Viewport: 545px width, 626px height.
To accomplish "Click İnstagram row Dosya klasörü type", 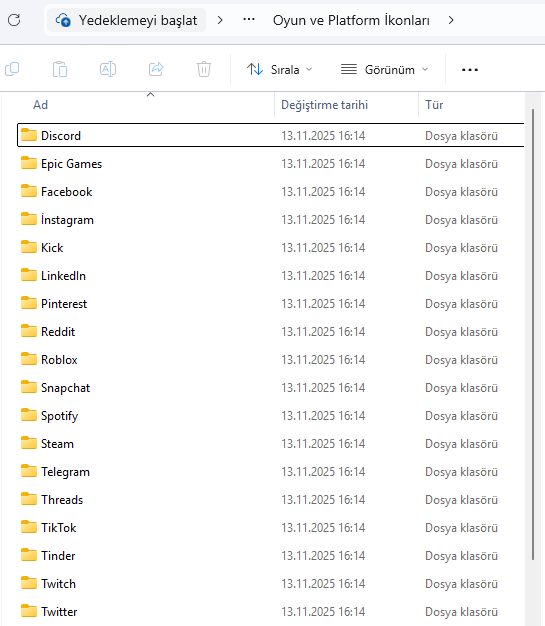I will pos(461,219).
